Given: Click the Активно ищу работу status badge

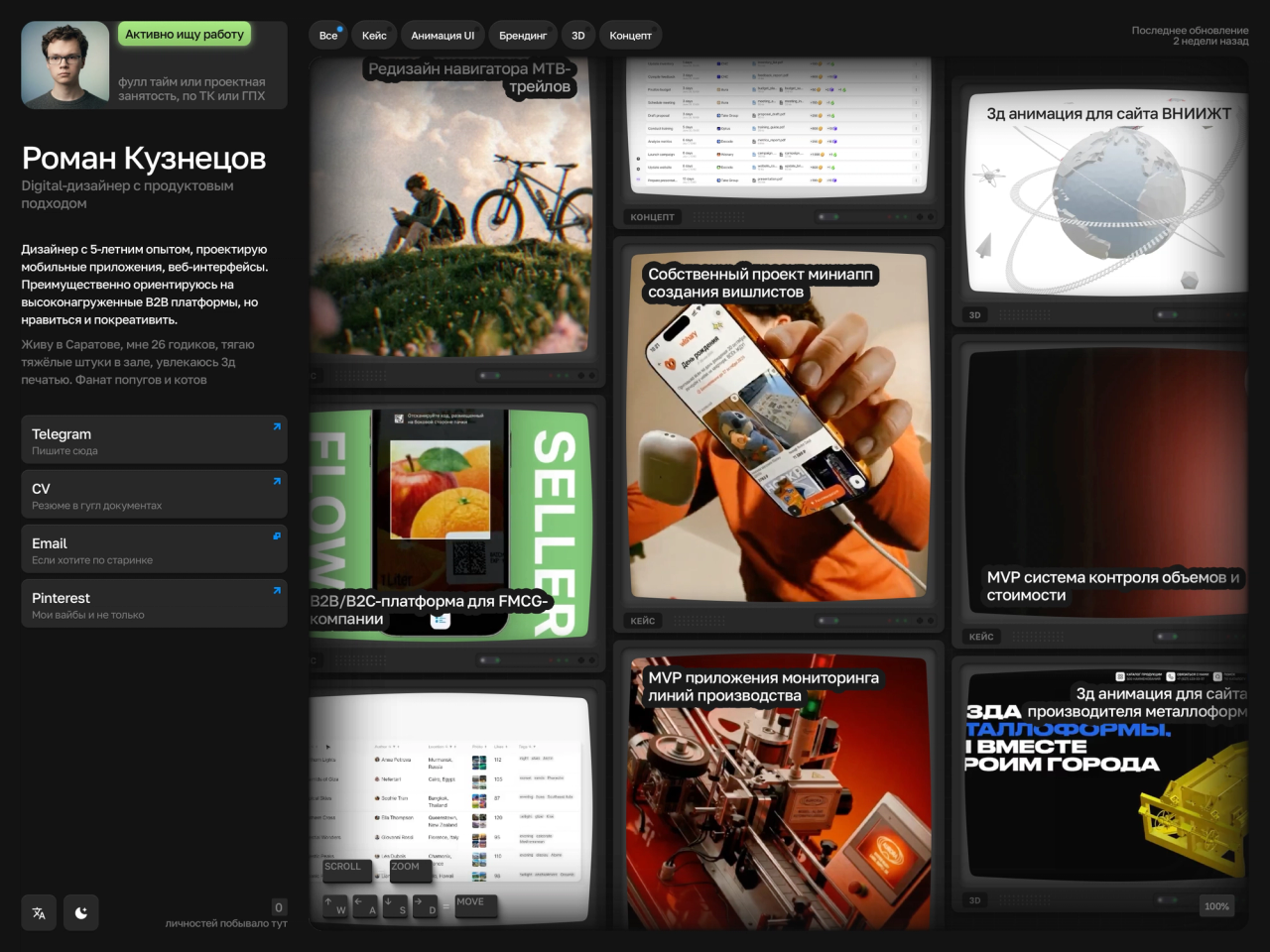Looking at the screenshot, I should (x=185, y=34).
